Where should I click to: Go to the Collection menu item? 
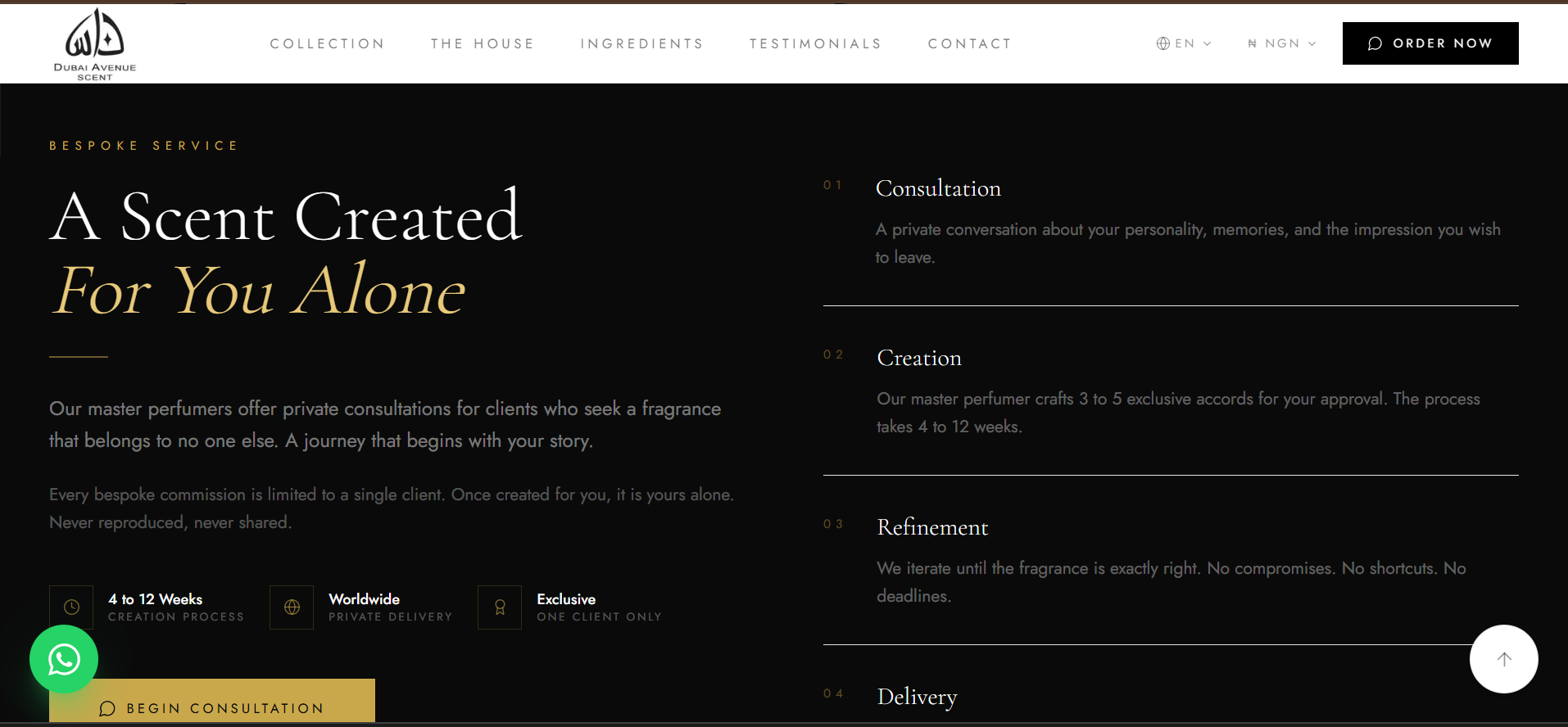tap(328, 43)
